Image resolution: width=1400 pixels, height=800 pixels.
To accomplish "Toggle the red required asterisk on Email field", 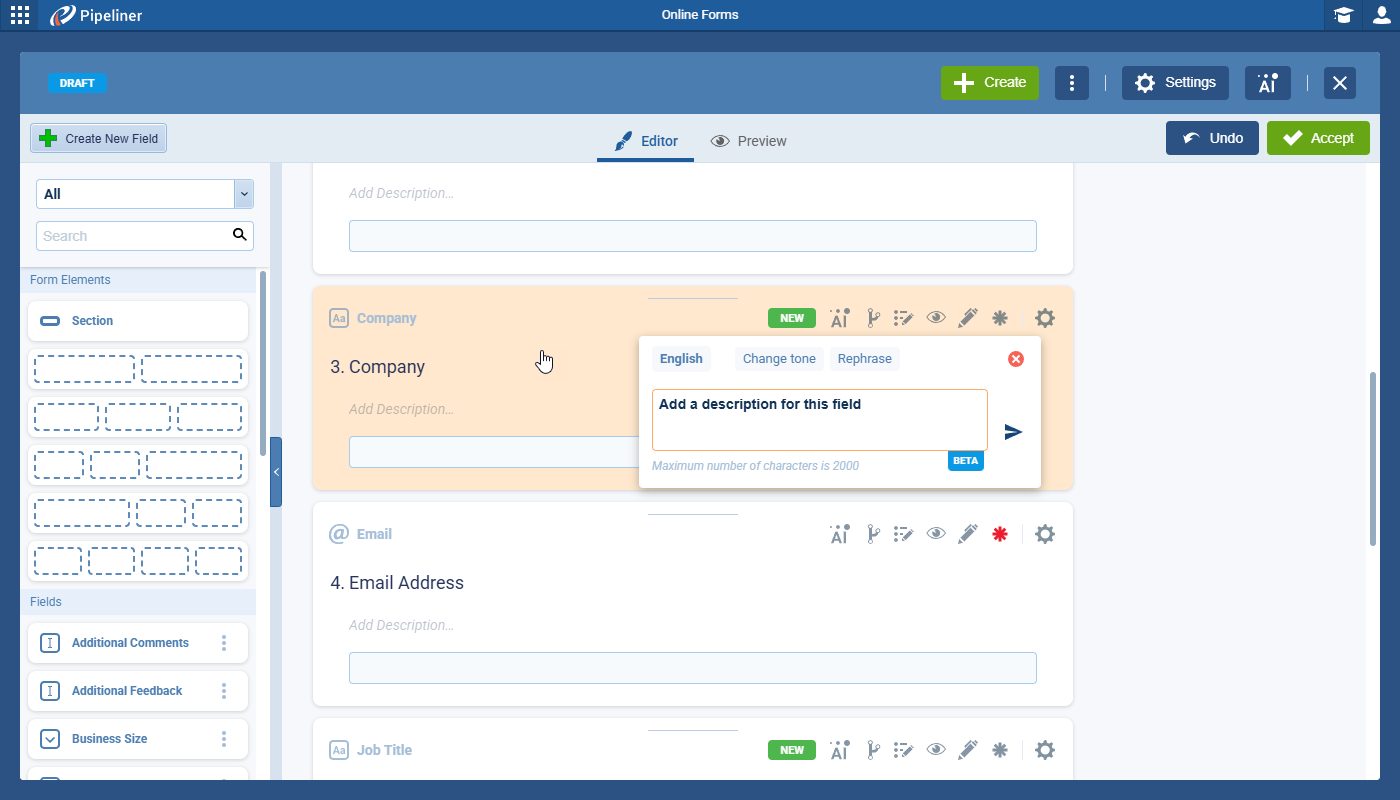I will tap(999, 534).
